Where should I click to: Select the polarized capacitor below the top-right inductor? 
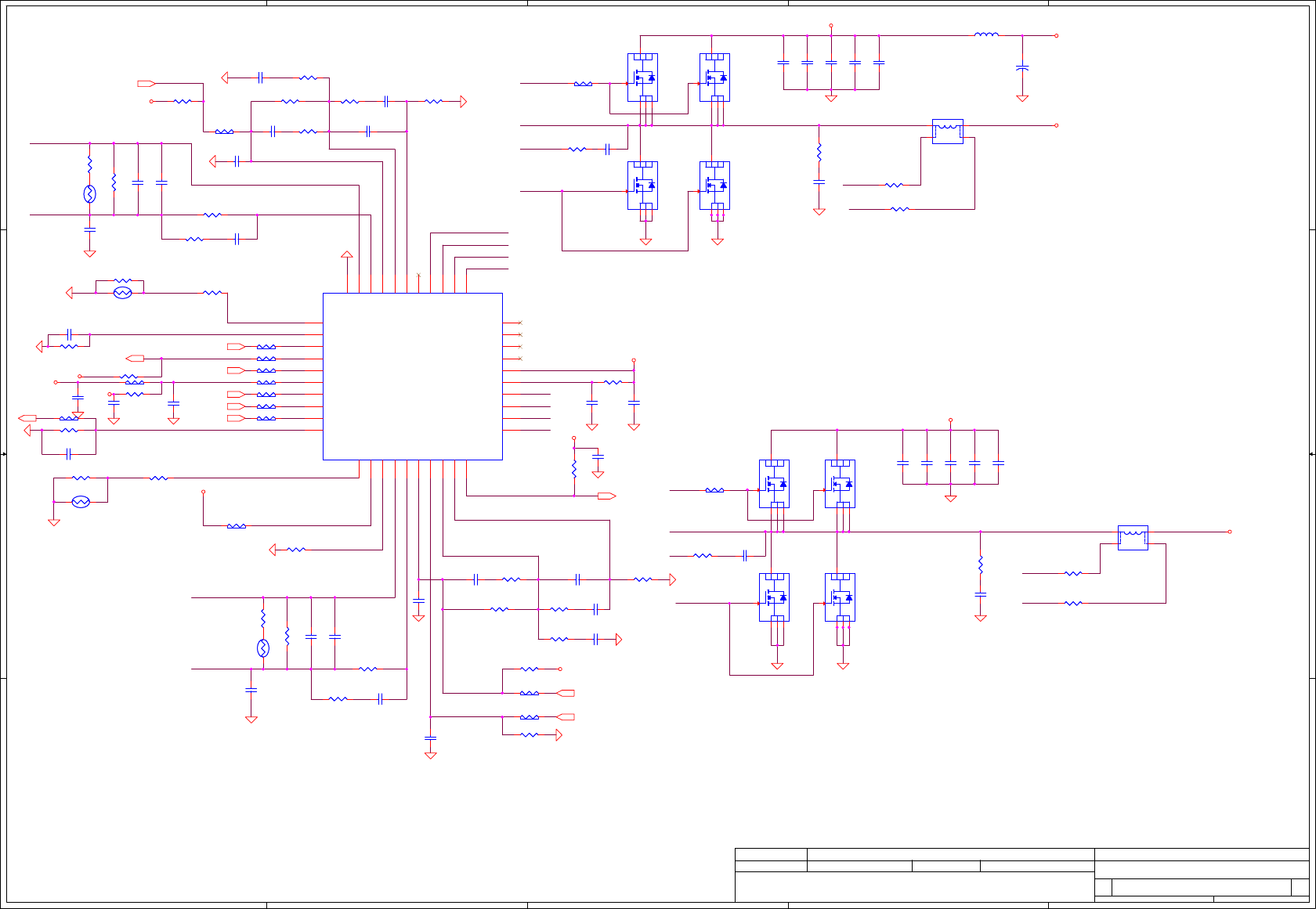click(x=1022, y=68)
